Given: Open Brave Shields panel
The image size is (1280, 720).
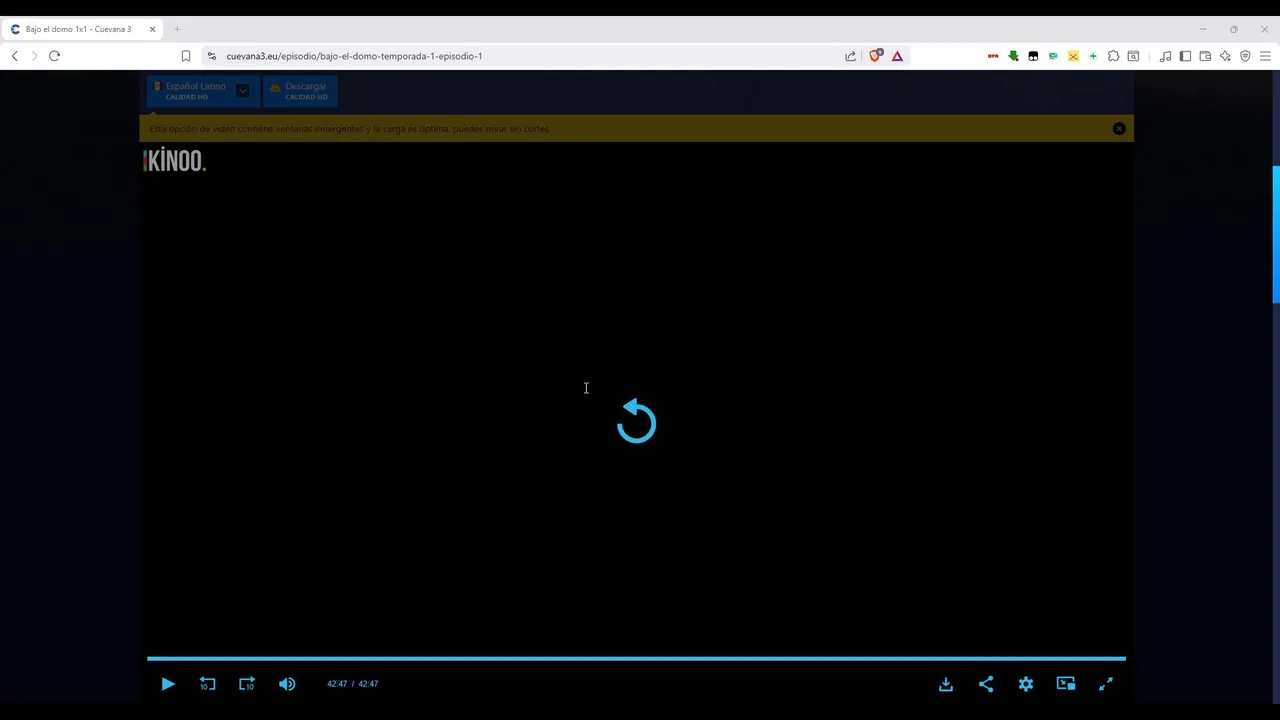Looking at the screenshot, I should (x=875, y=56).
